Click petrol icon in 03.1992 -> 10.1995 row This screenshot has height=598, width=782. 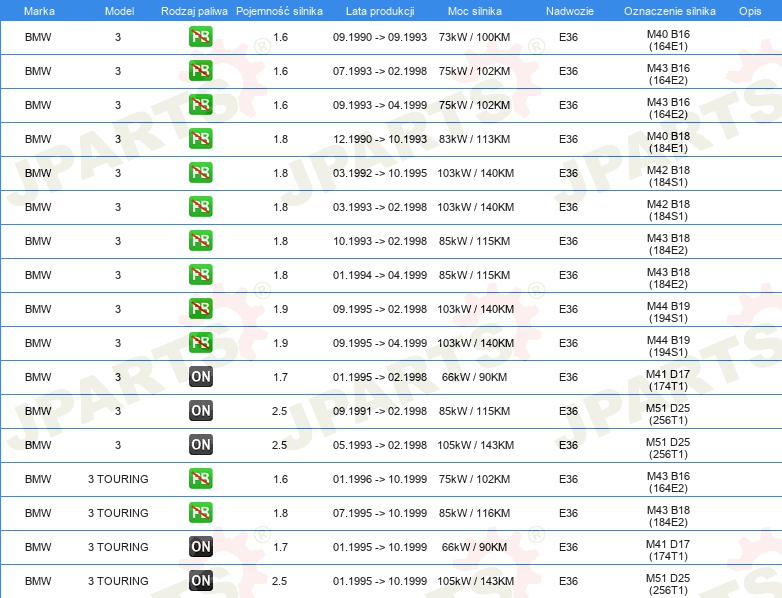(200, 173)
